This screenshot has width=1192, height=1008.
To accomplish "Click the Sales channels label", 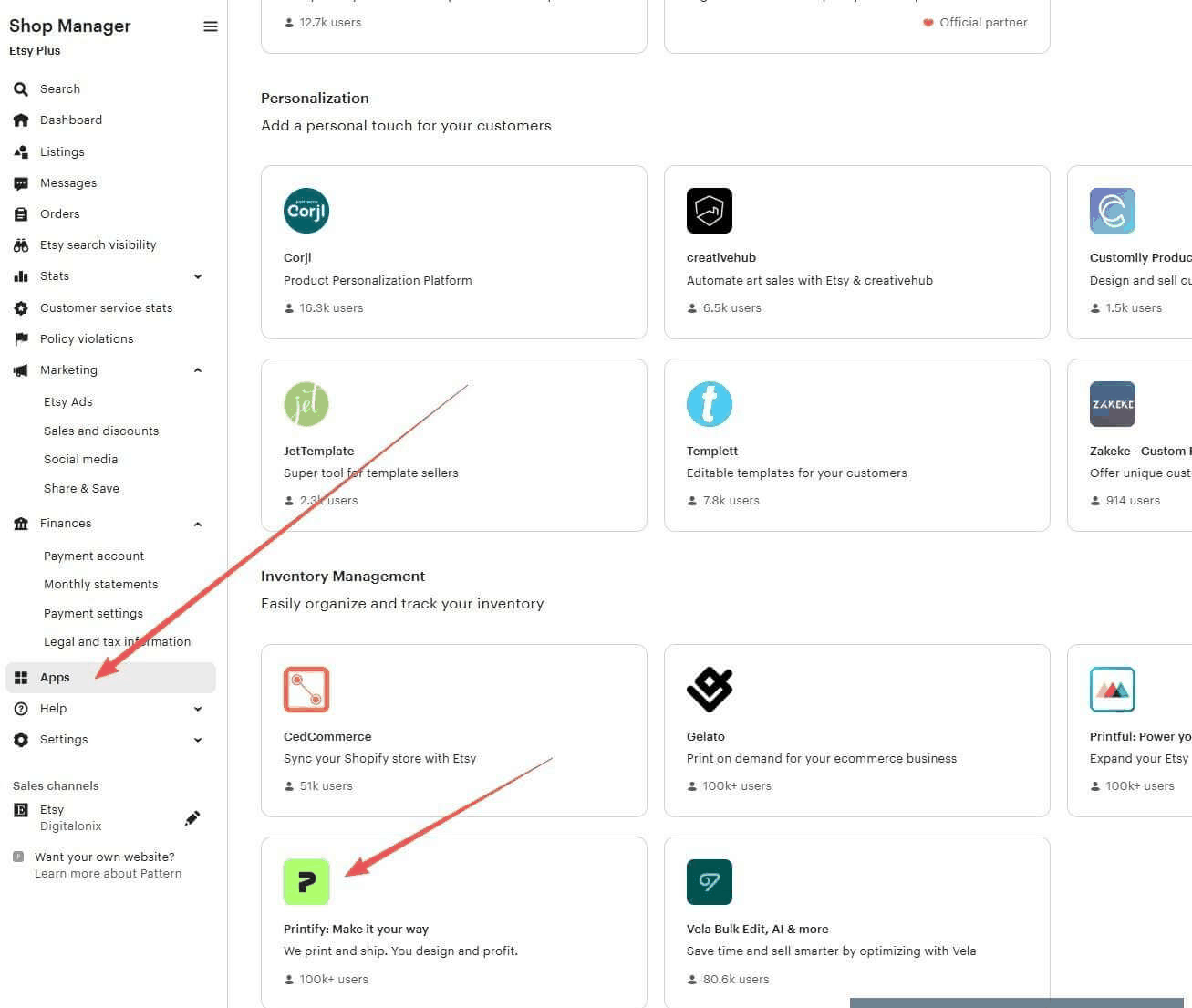I will click(x=56, y=786).
